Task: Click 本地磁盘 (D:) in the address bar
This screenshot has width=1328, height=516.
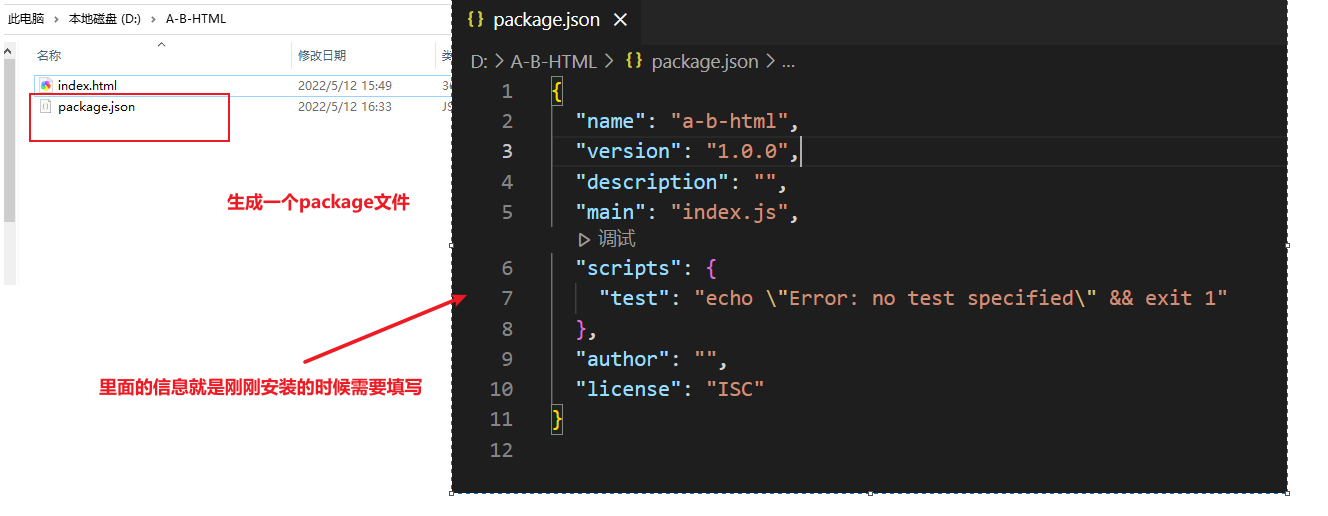Action: 105,19
